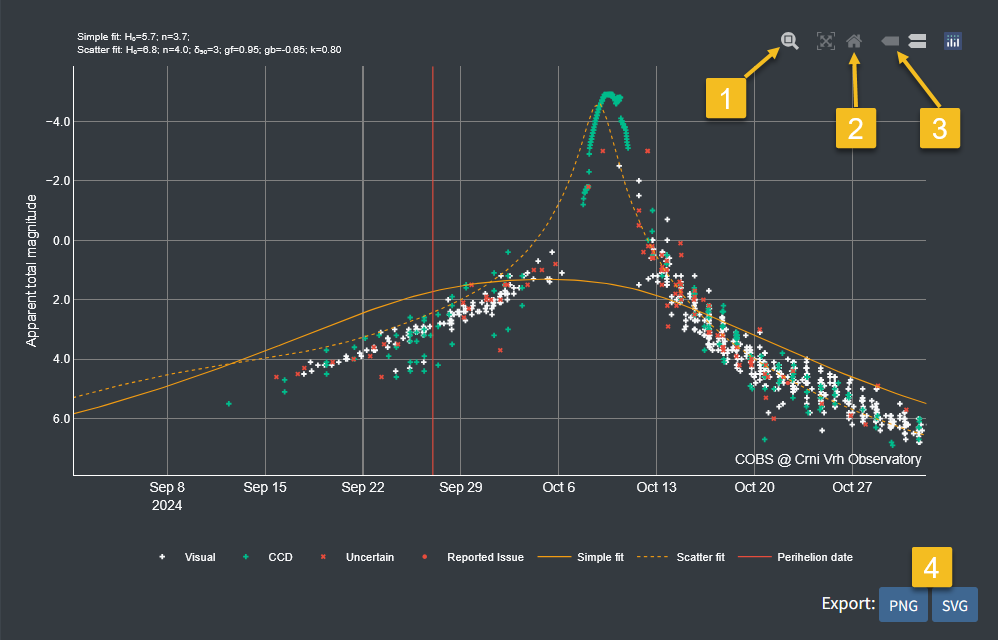
Task: Export the chart as SVG
Action: pos(954,604)
